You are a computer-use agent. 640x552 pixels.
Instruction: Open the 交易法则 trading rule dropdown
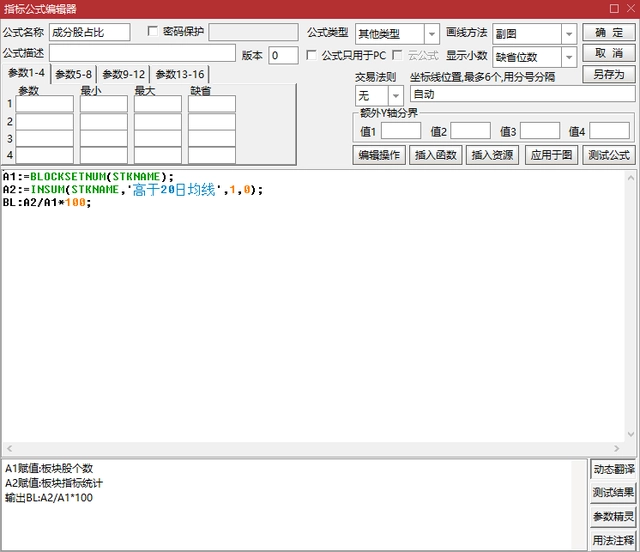tap(395, 96)
